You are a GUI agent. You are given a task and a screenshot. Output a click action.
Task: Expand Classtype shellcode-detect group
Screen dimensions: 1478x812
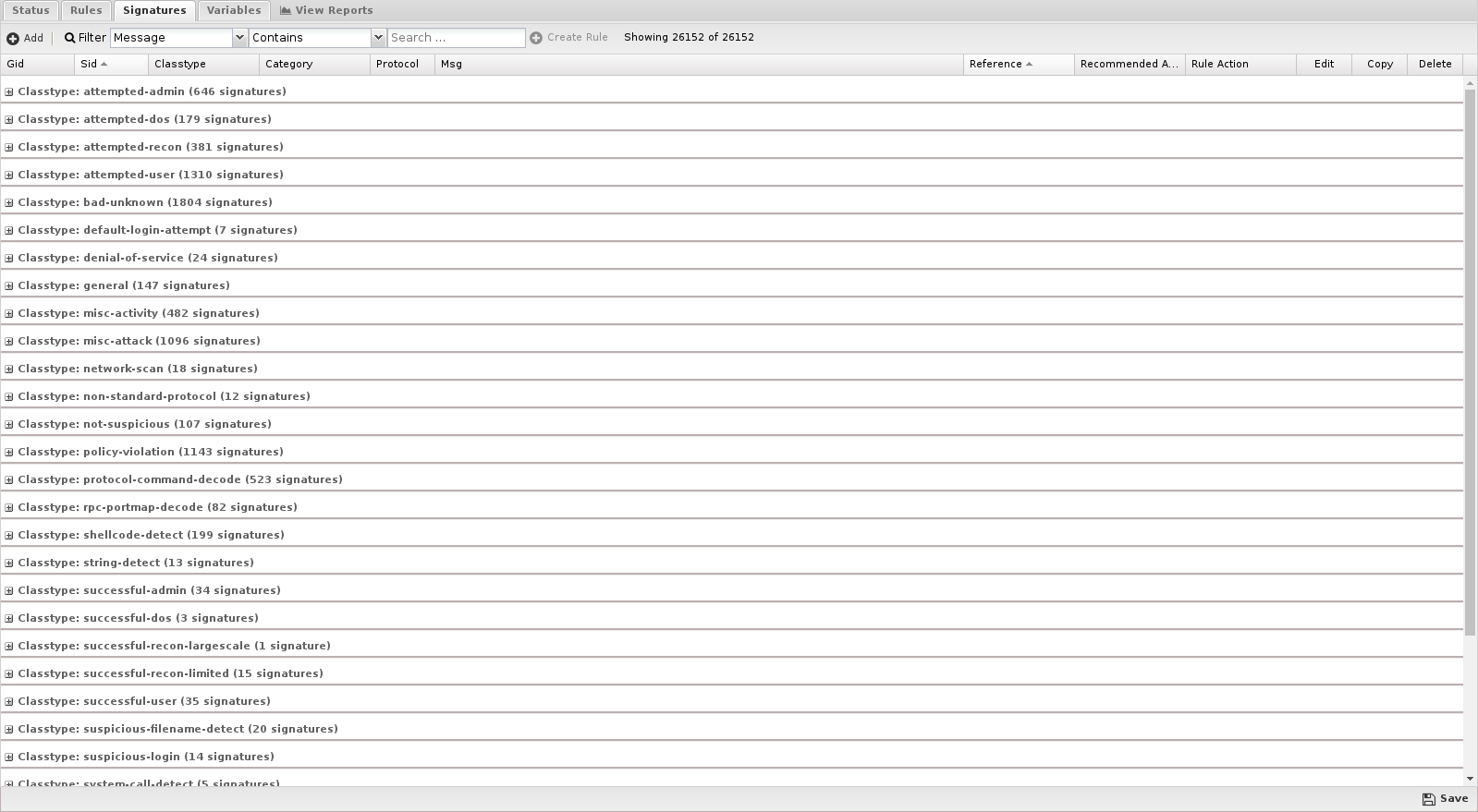coord(9,535)
